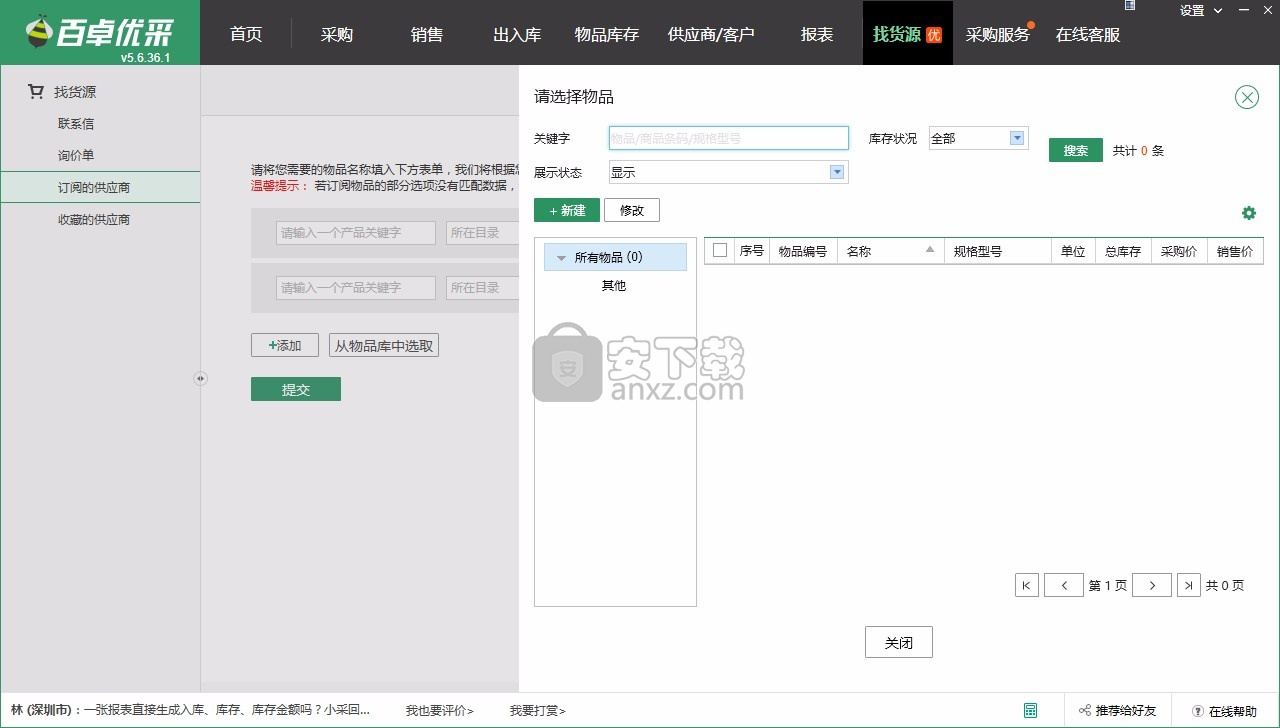Click the green 提交 button

pyautogui.click(x=296, y=389)
